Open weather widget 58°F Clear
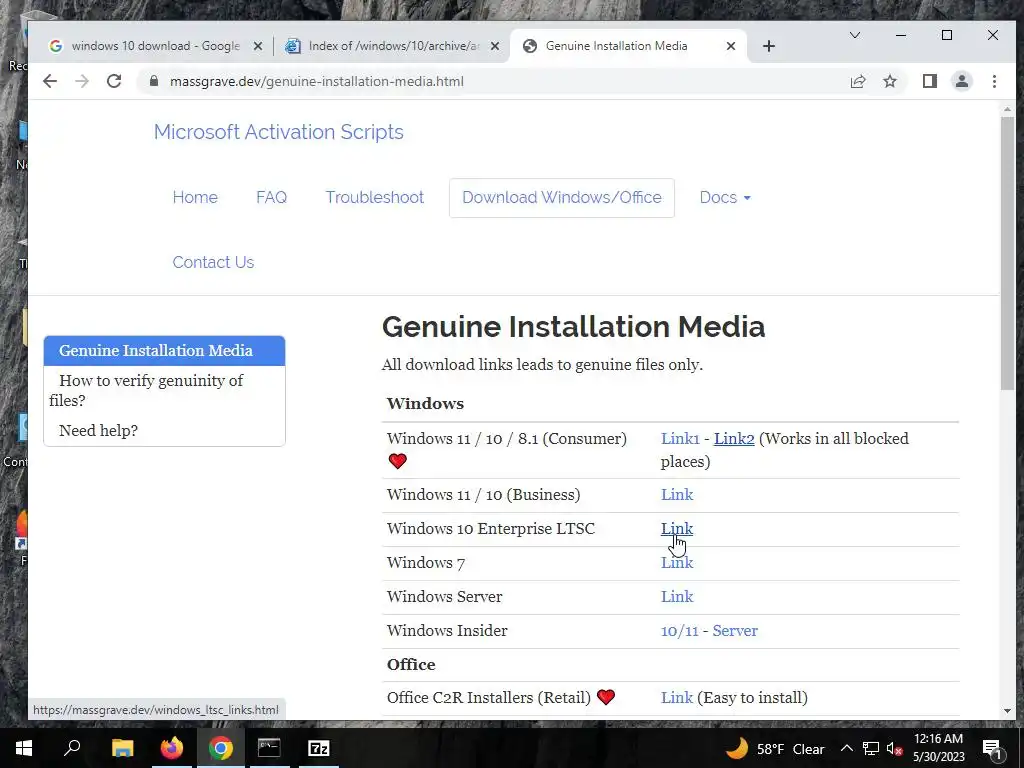 775,749
